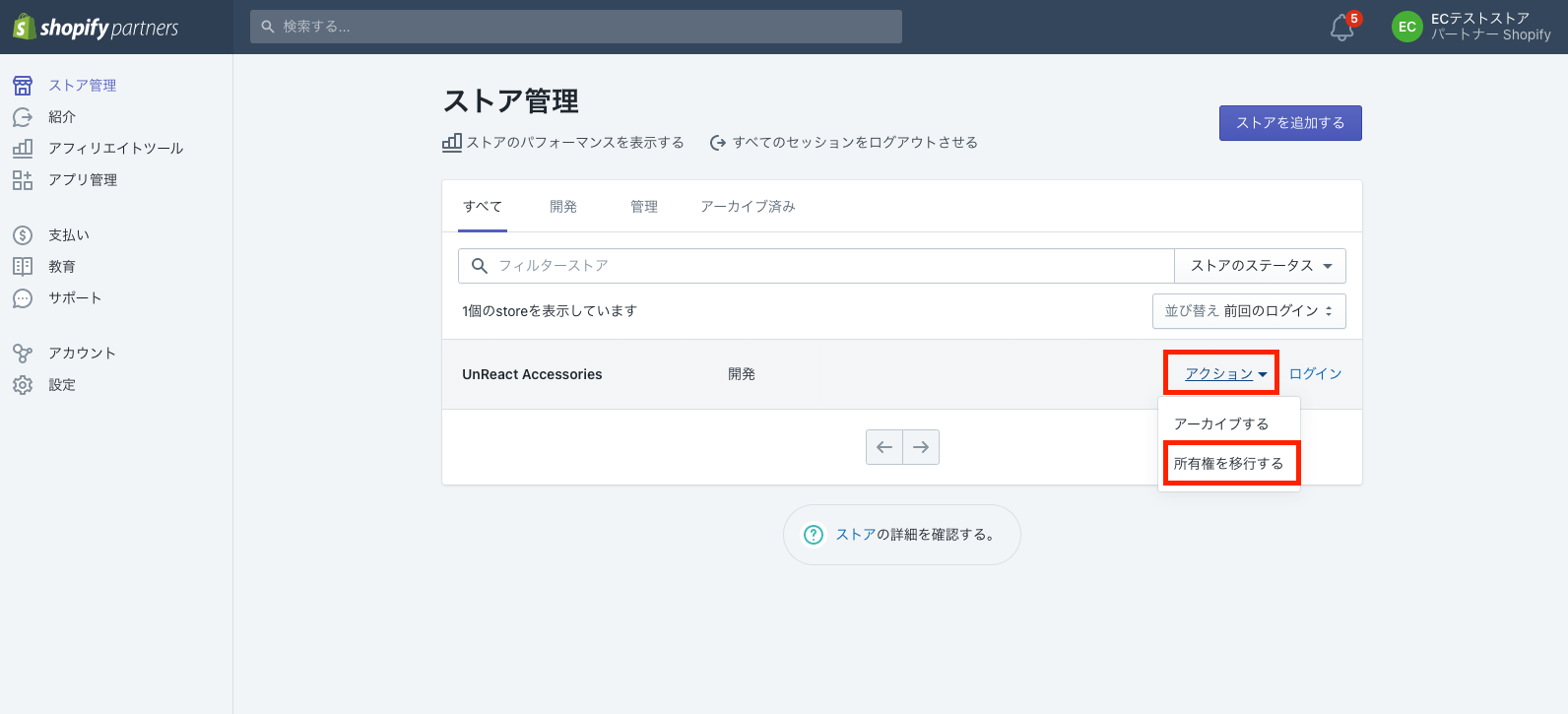Open 設定 in the sidebar

62,385
